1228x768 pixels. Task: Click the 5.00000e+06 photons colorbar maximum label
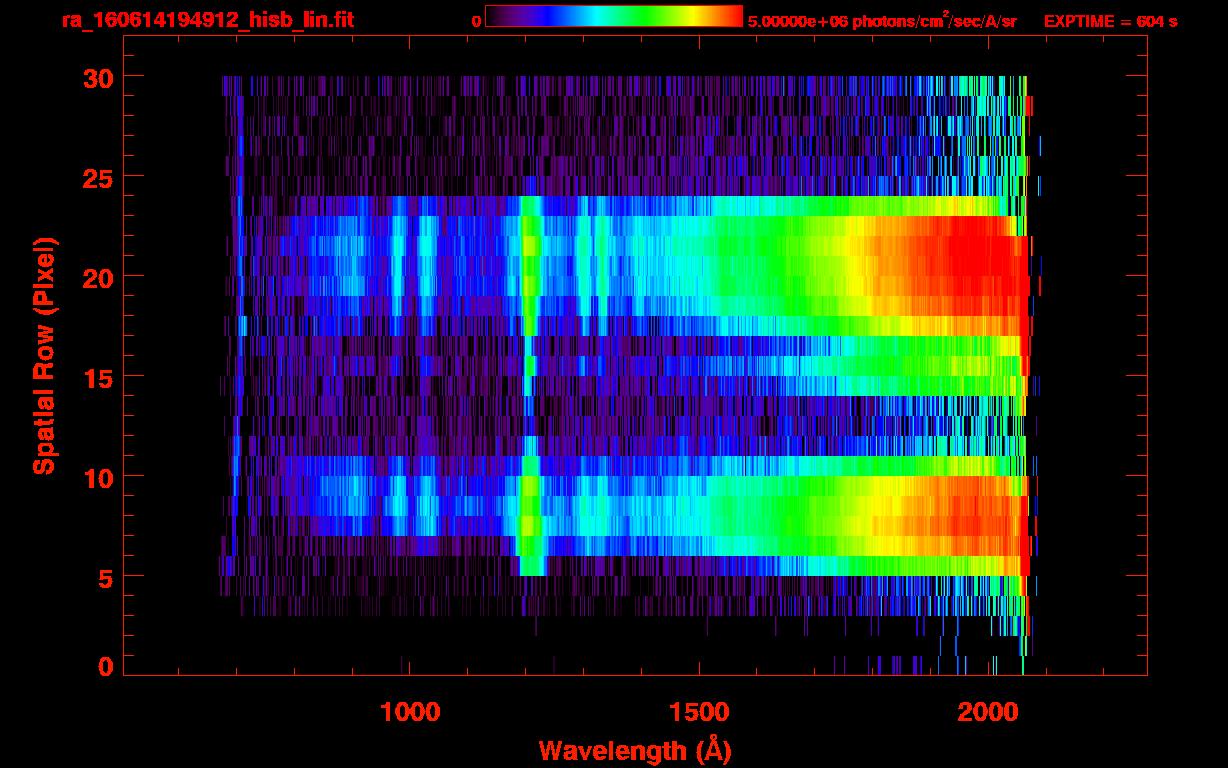coord(882,21)
